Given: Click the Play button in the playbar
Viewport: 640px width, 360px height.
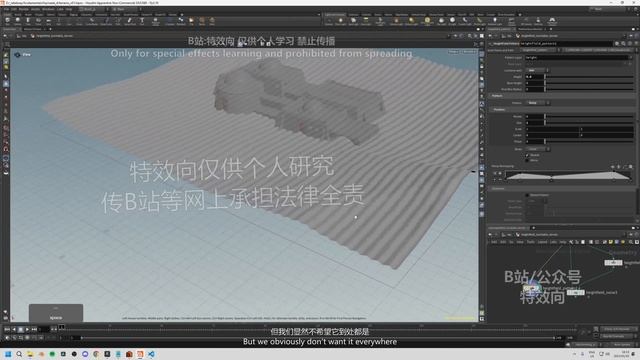Looking at the screenshot, I should click(27, 329).
